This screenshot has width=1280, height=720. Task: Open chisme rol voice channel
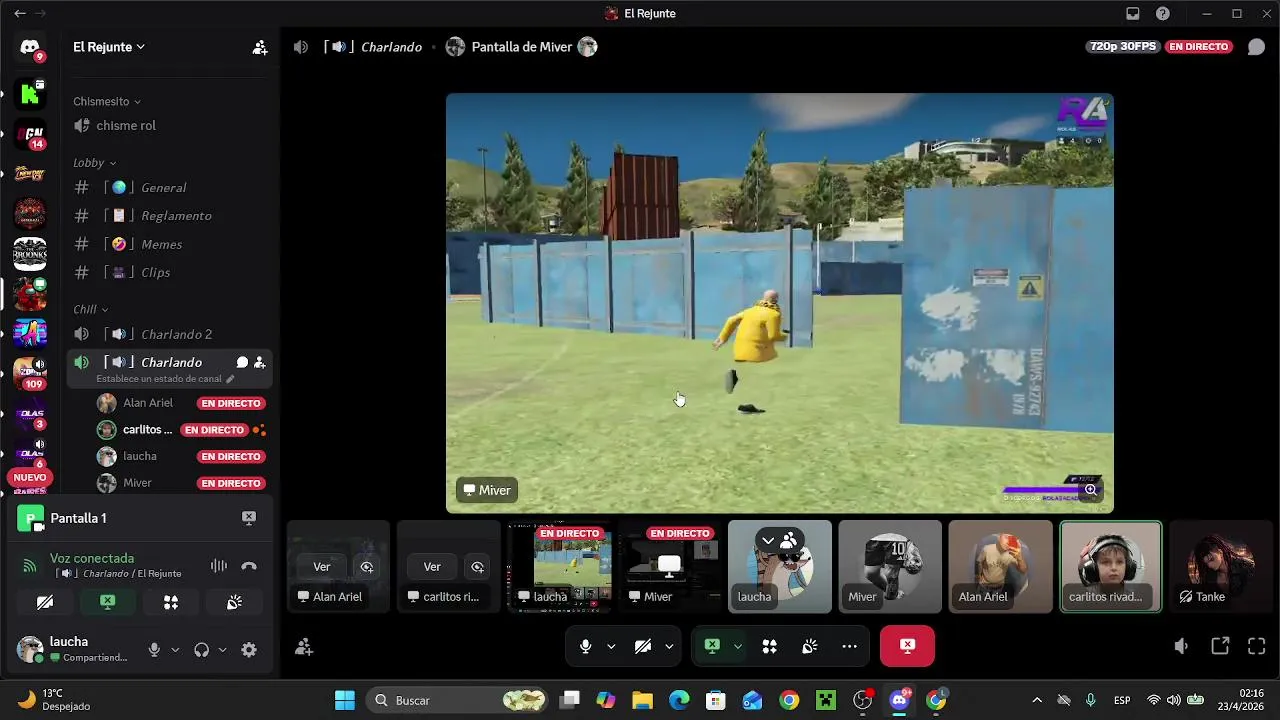click(169, 126)
